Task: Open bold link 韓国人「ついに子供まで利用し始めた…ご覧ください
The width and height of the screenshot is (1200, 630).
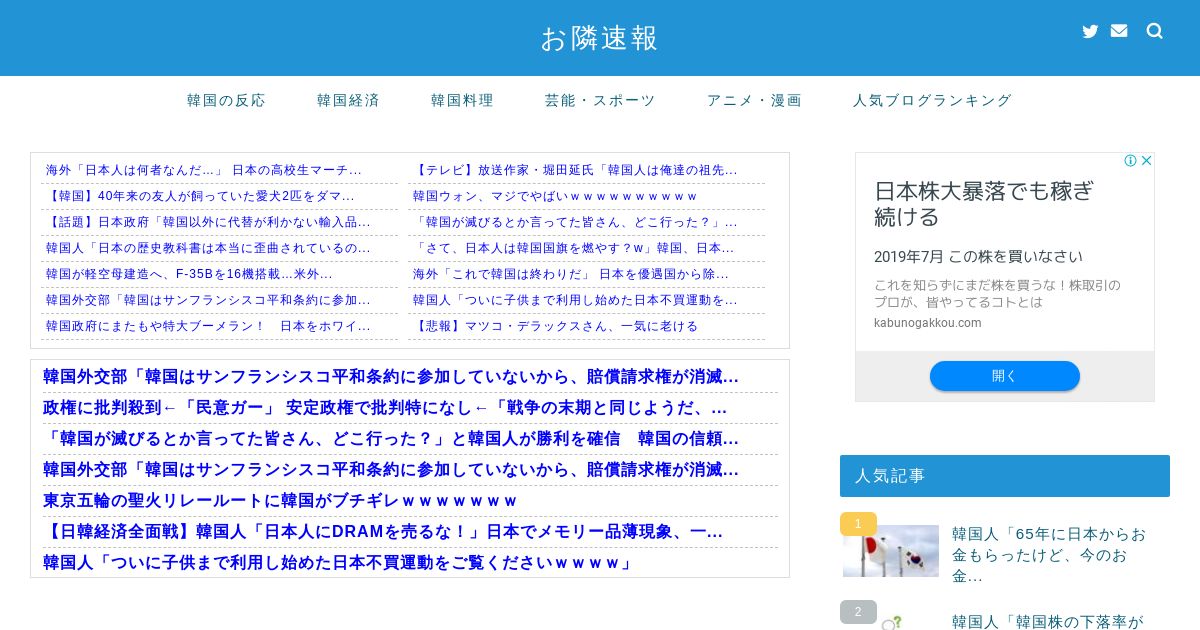Action: click(338, 563)
